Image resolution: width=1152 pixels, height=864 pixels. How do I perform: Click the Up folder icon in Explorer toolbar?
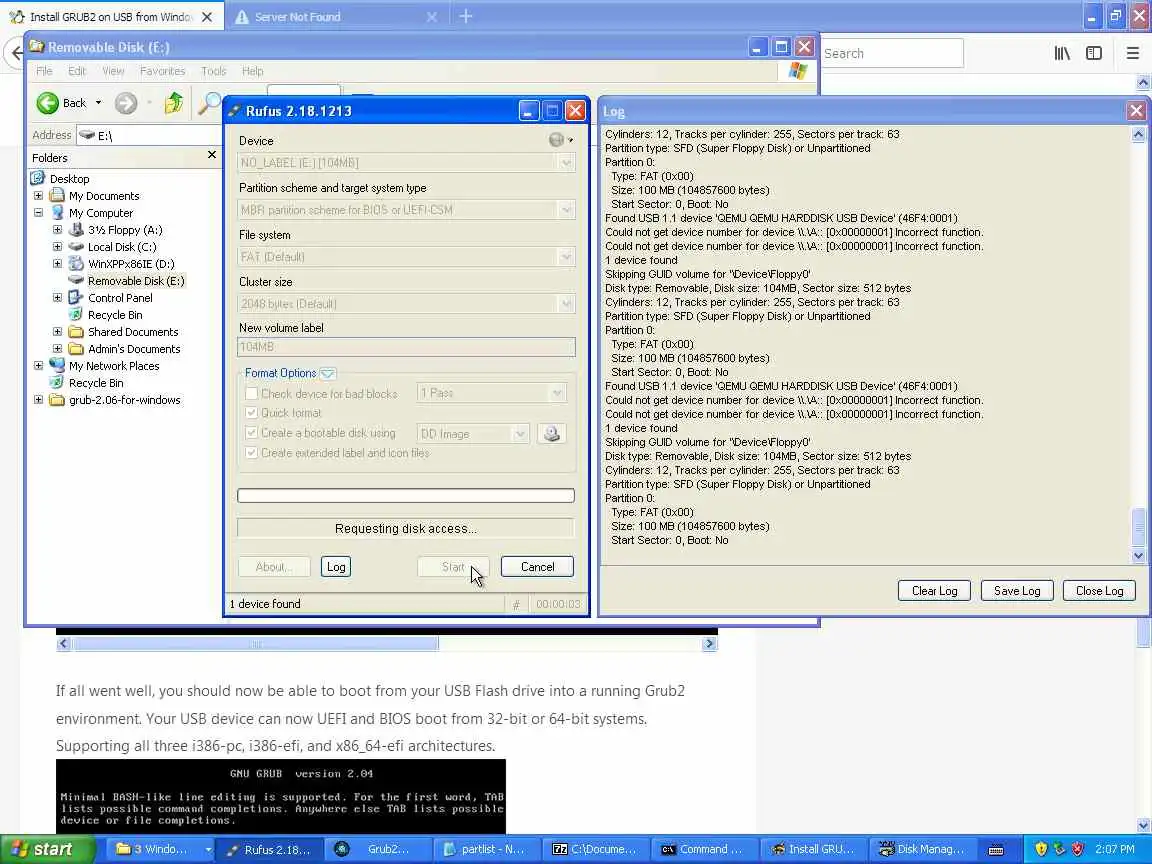174,103
